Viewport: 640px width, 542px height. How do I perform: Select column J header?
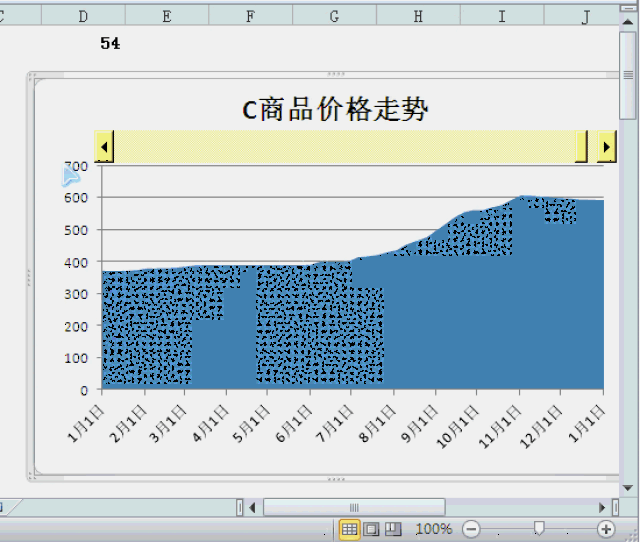(x=582, y=16)
